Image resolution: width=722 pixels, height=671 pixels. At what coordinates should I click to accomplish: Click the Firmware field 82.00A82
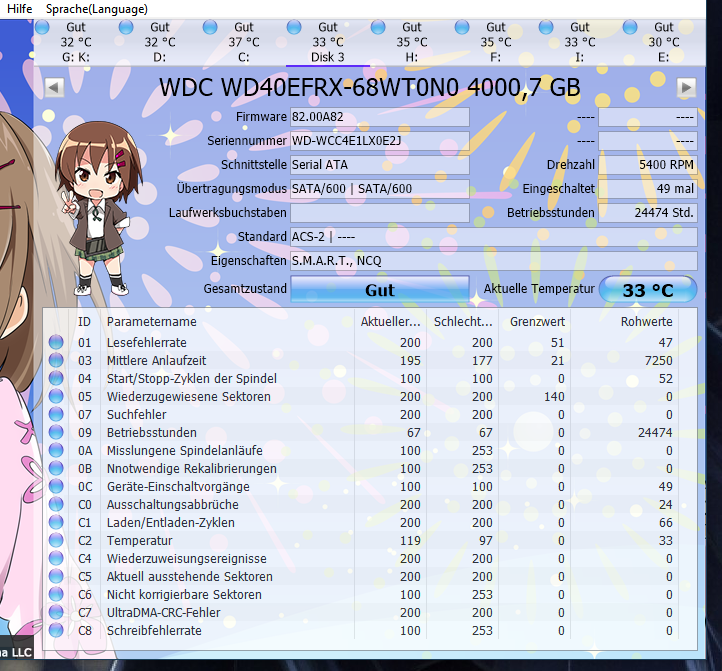pos(380,117)
